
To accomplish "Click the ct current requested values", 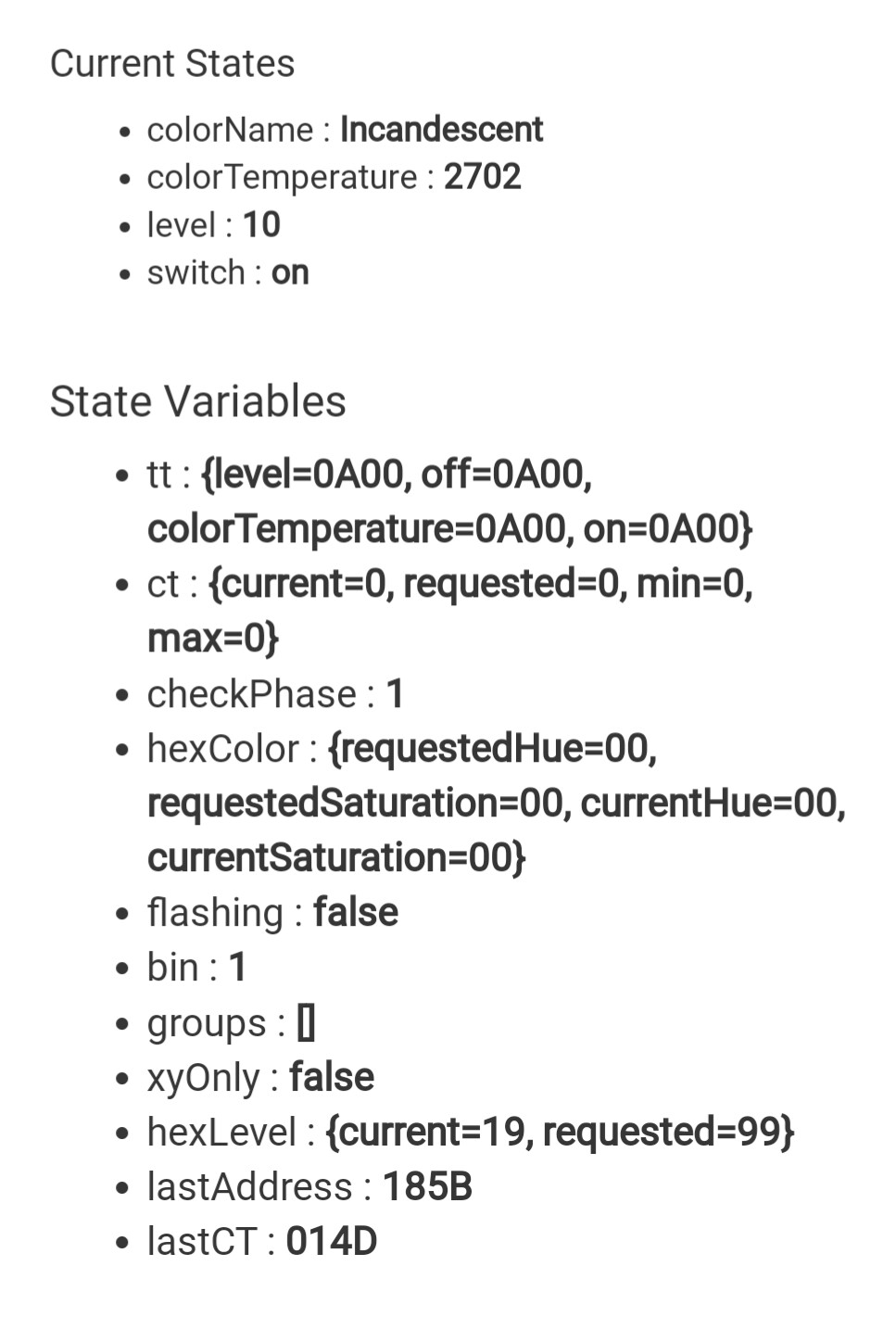I will click(x=450, y=611).
